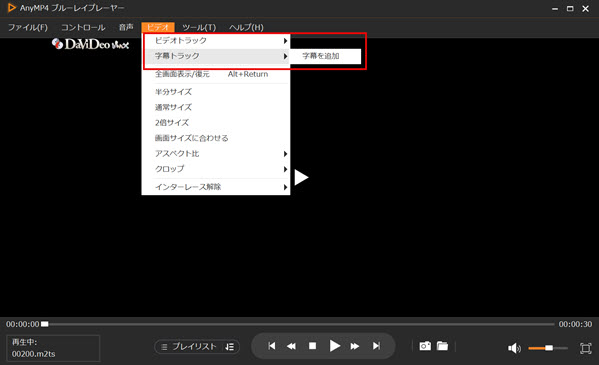Click the 00:00:00 elapsed time
Viewport: 599px width, 365px height.
[23, 324]
